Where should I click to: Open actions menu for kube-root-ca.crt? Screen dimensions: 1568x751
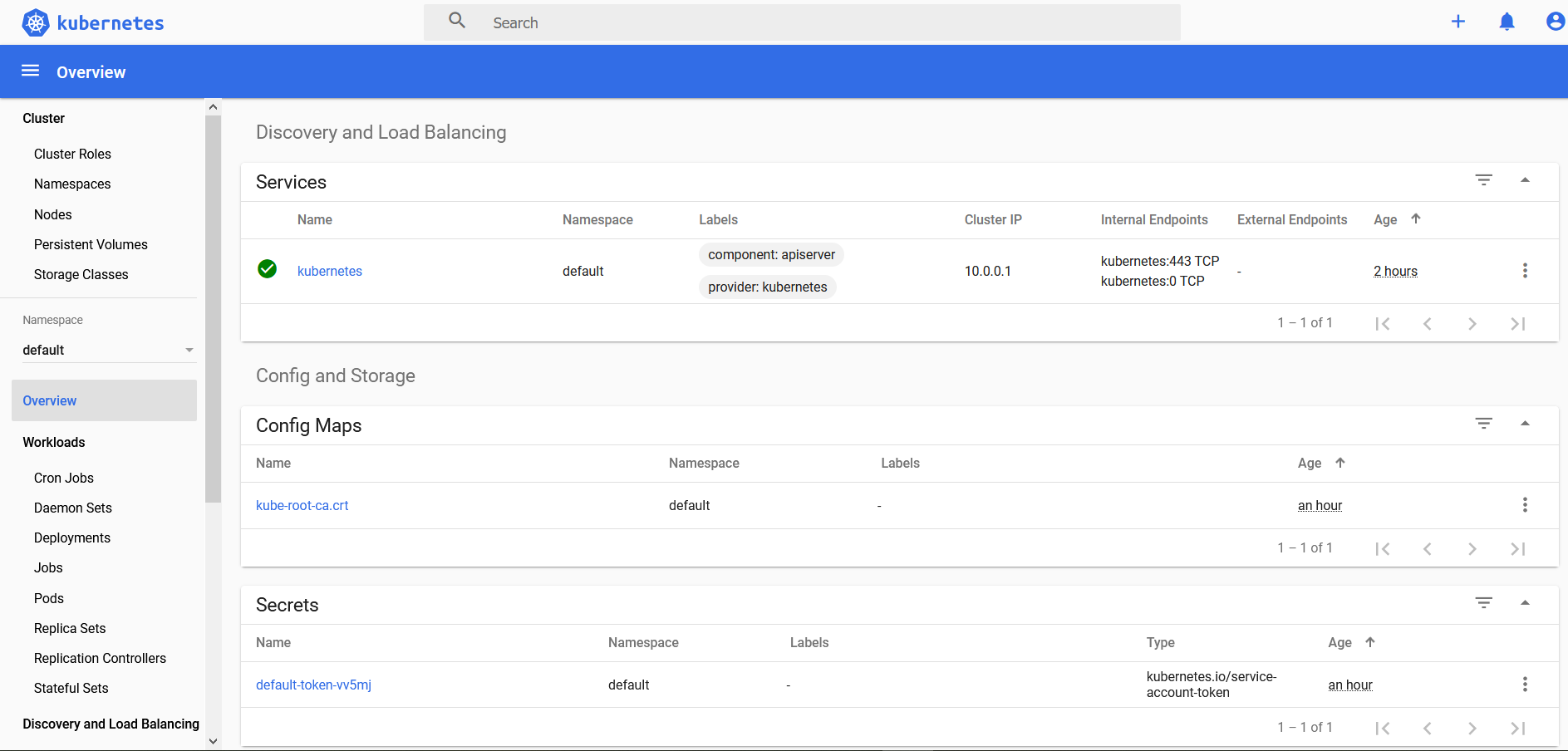(1525, 505)
